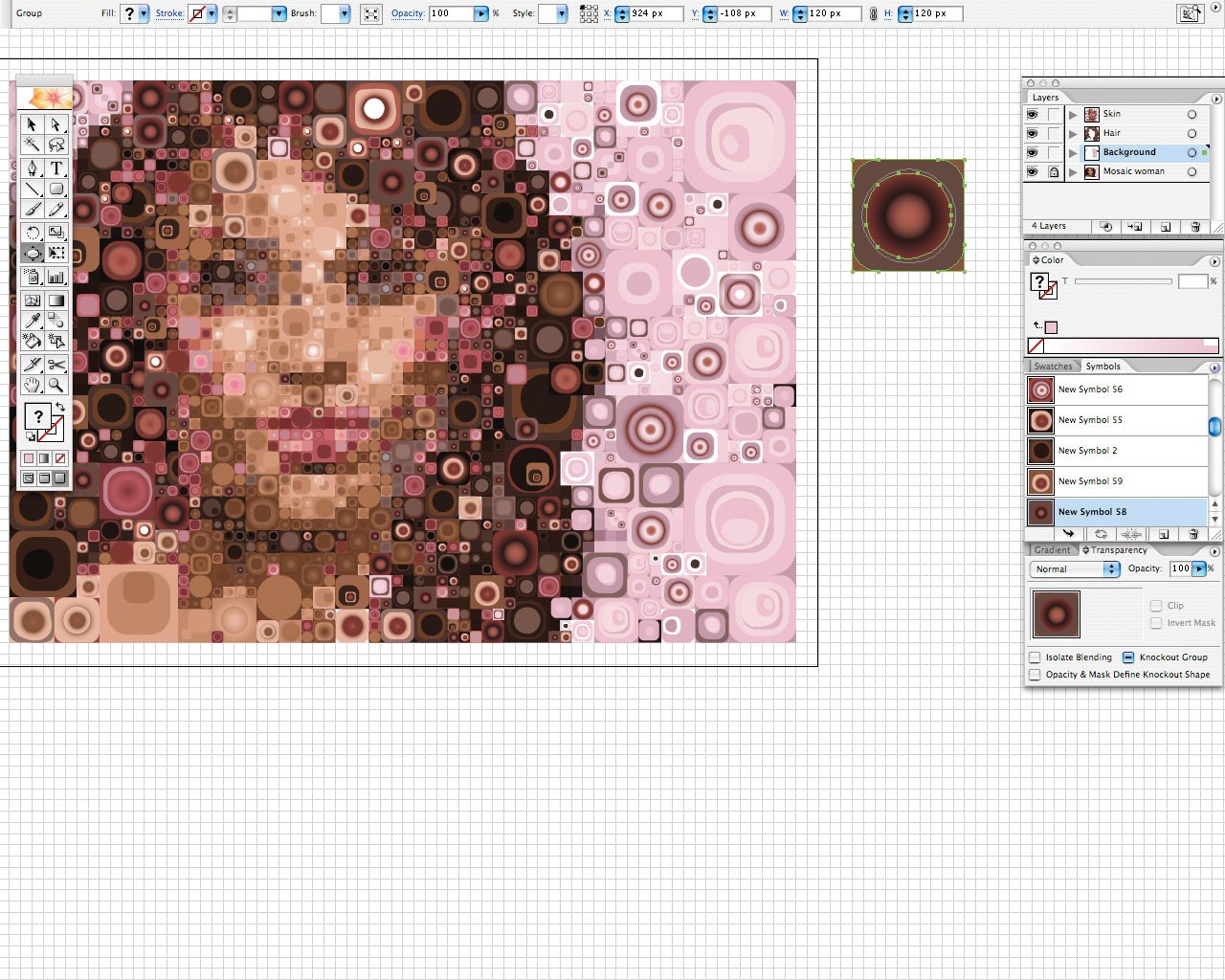
Task: Expand the Hair layer contents
Action: click(1074, 133)
